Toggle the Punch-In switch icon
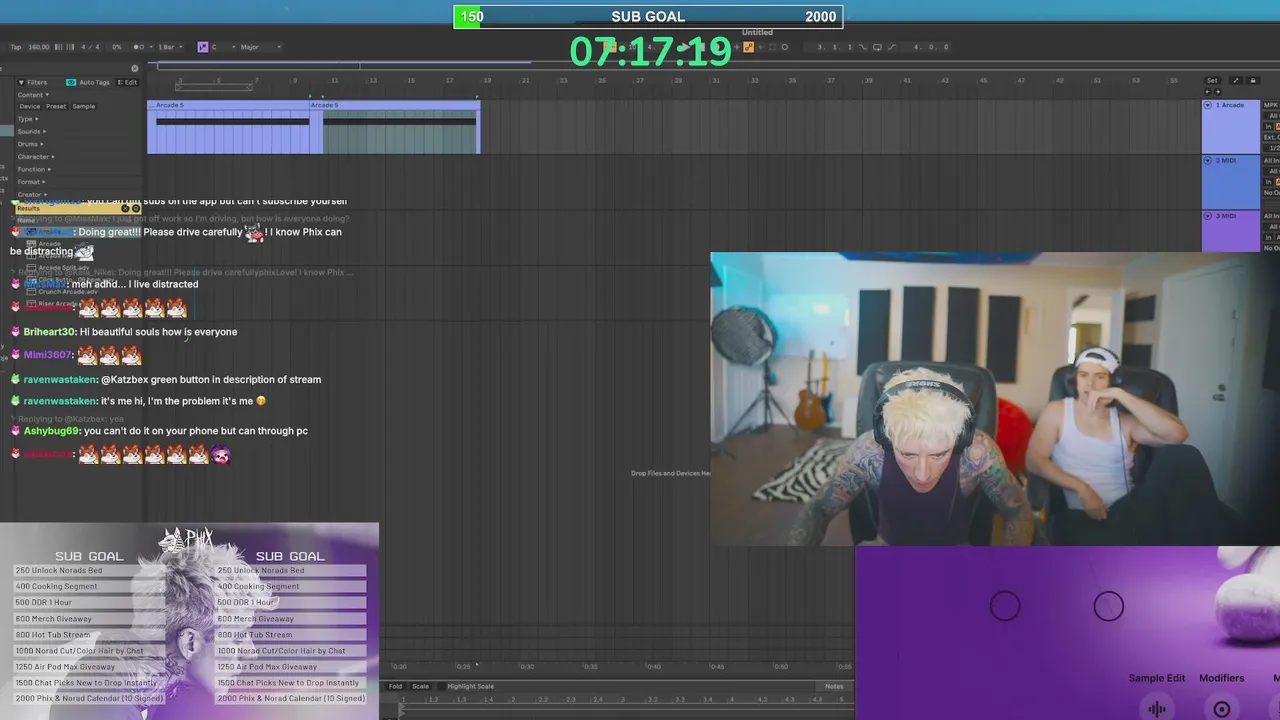The width and height of the screenshot is (1280, 720). pyautogui.click(x=863, y=47)
